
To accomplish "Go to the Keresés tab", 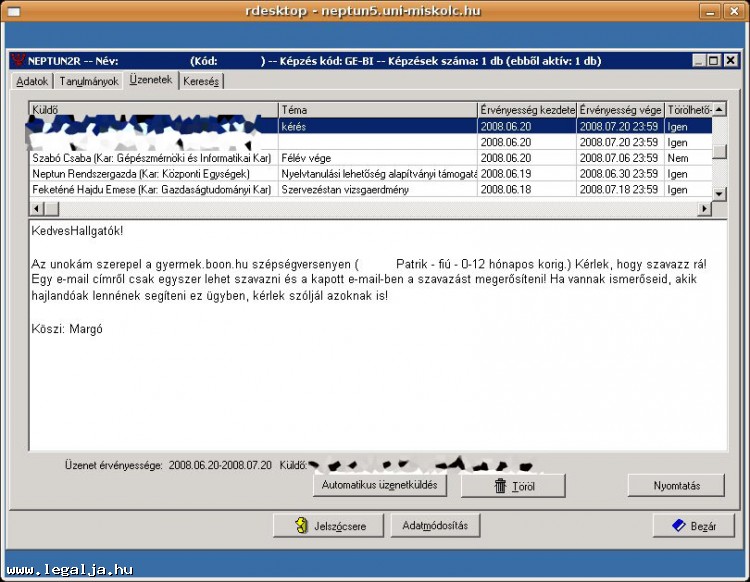I will (201, 81).
